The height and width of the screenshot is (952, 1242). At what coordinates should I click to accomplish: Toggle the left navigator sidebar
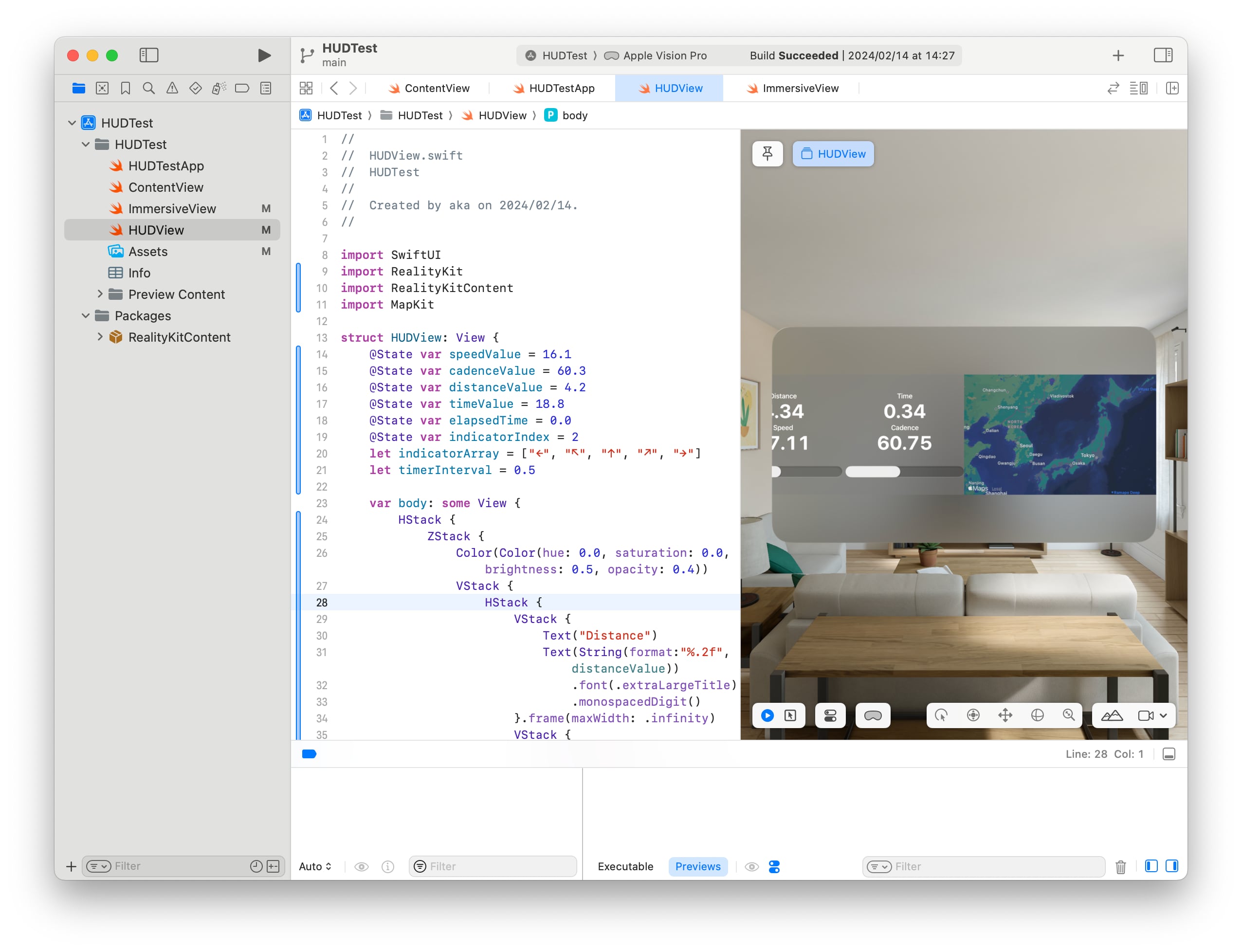pos(148,55)
